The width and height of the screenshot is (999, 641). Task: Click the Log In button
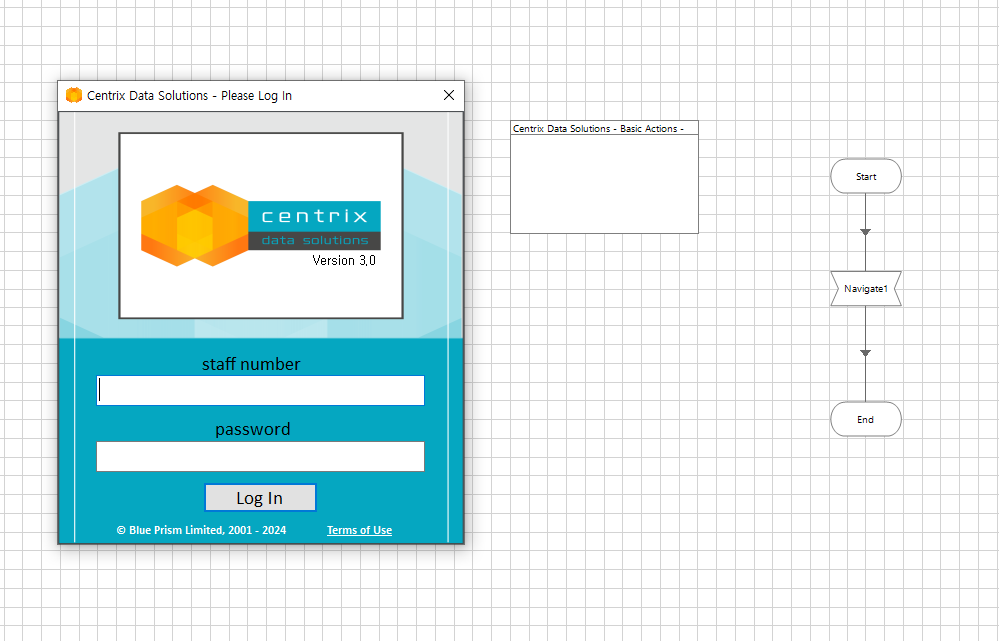(260, 498)
